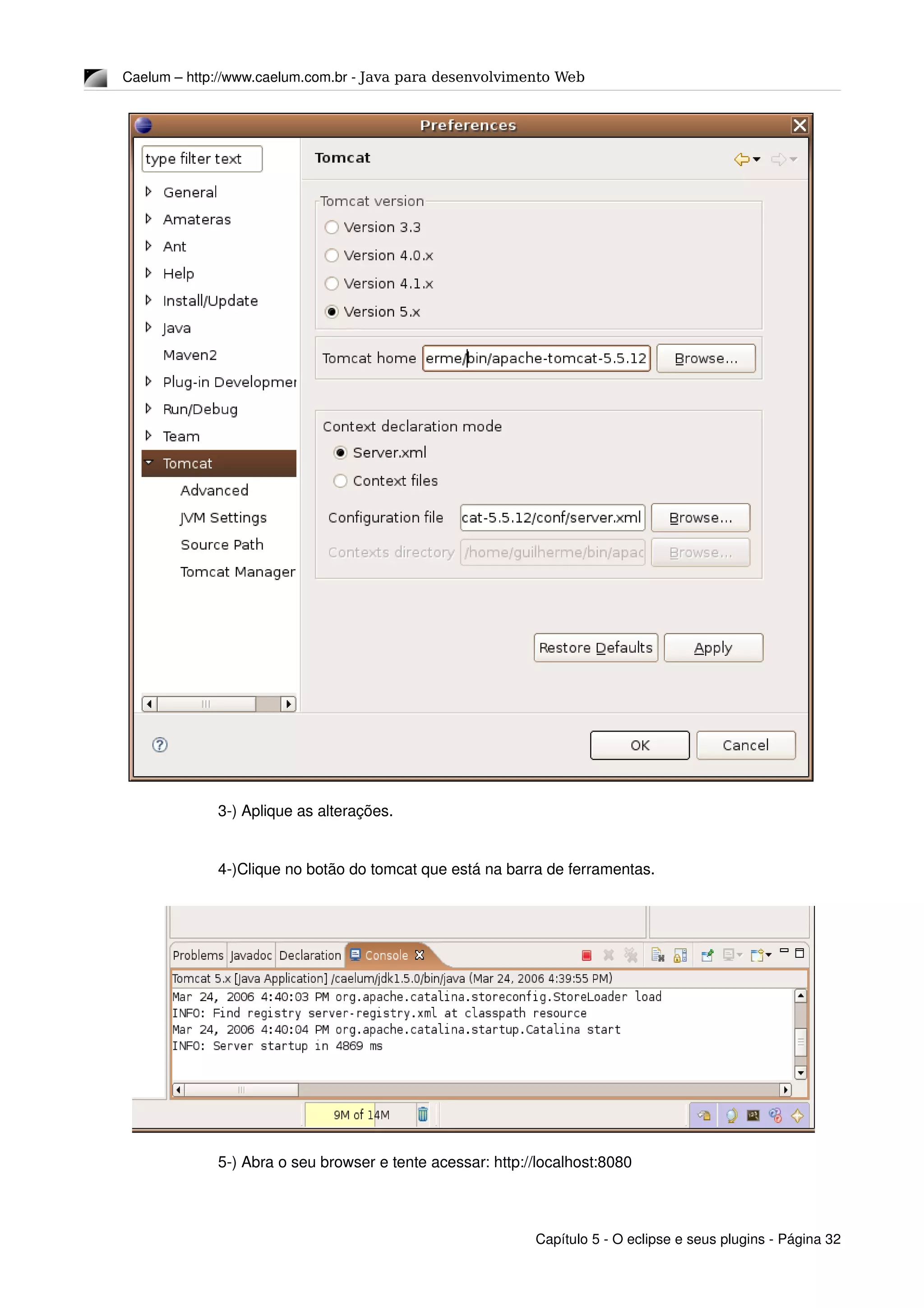This screenshot has height=1308, width=924.
Task: Click the yellow star icon in status bar
Action: coord(797,1115)
